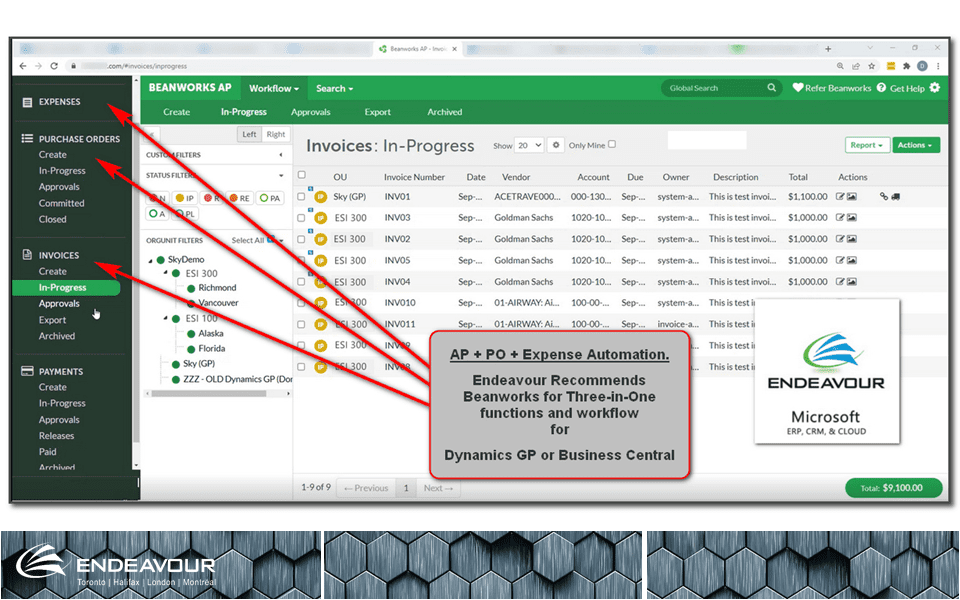
Task: Go back with the browser back arrow
Action: tap(23, 66)
